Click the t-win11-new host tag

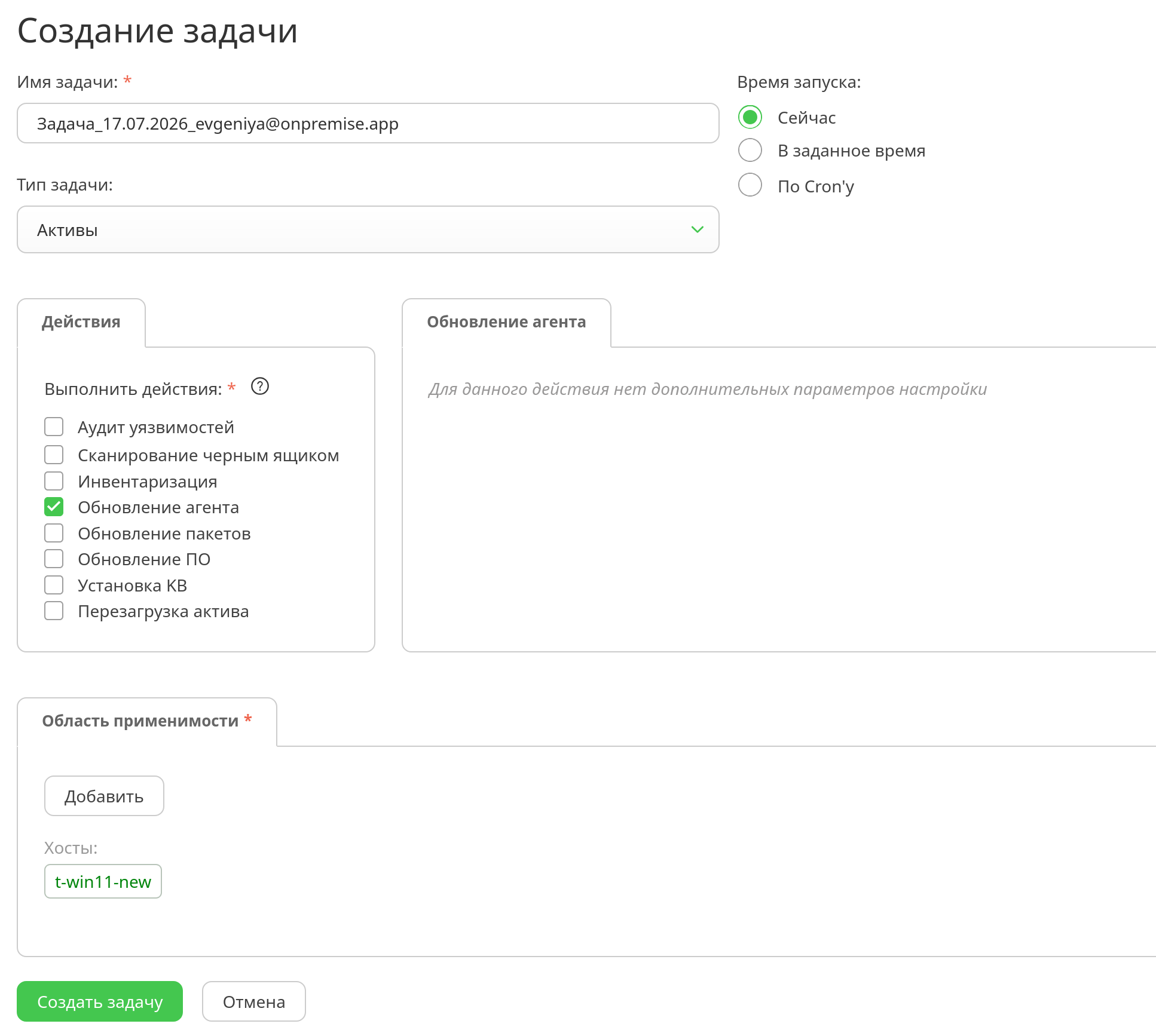click(103, 881)
